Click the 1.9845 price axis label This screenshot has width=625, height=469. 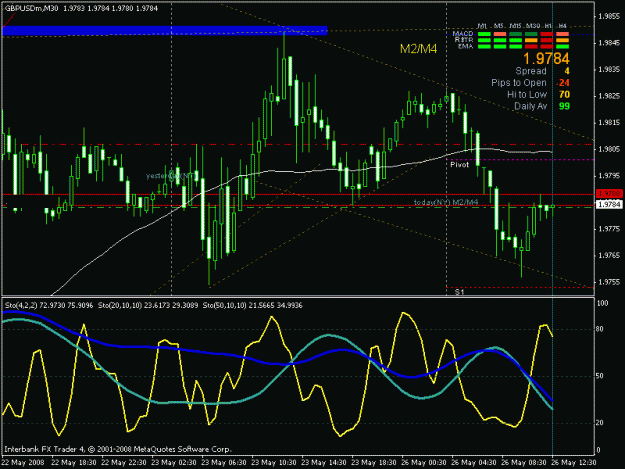click(x=609, y=43)
